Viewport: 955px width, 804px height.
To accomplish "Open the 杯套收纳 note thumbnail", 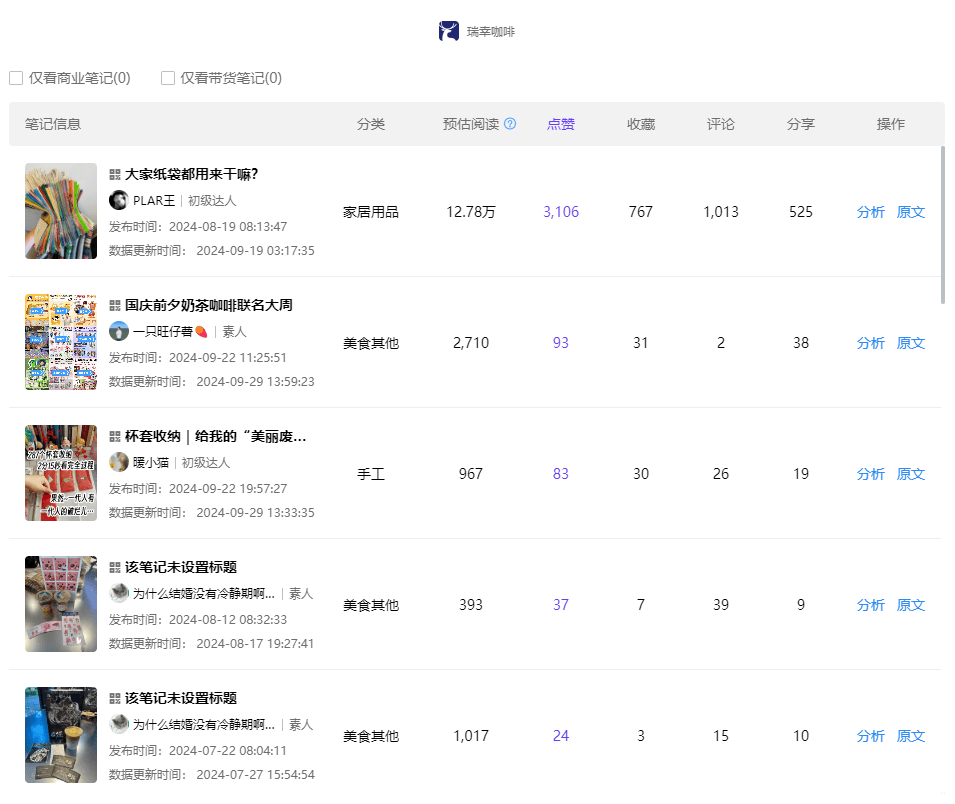I will pyautogui.click(x=61, y=473).
